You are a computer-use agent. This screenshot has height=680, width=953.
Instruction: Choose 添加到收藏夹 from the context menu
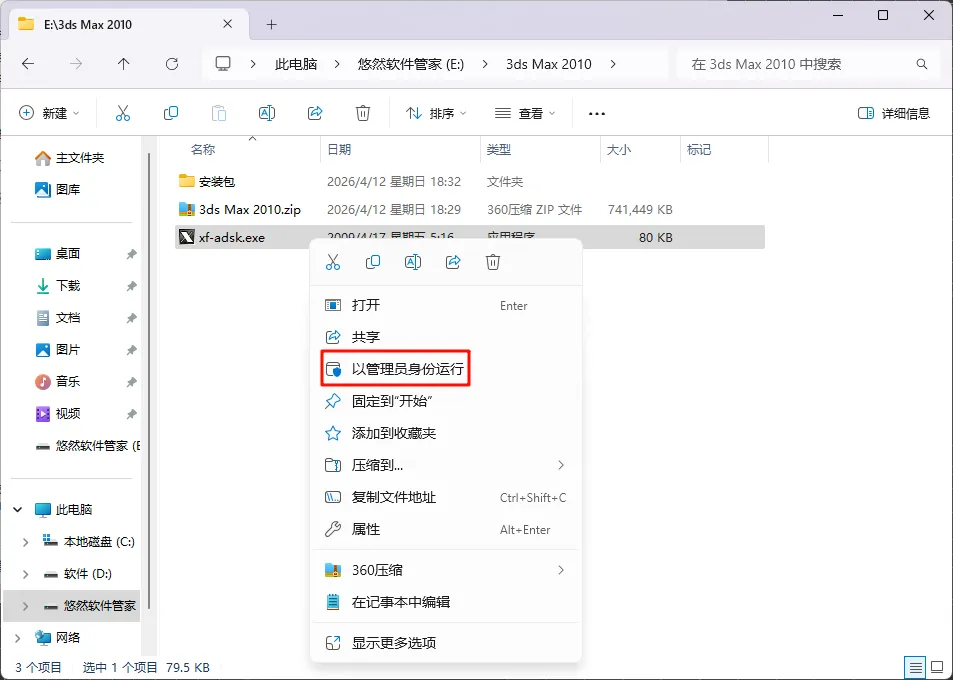pos(446,433)
